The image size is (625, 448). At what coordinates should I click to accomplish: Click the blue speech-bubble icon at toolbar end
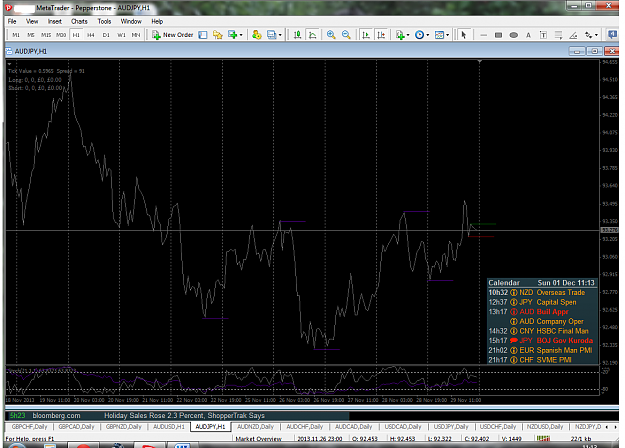[613, 35]
